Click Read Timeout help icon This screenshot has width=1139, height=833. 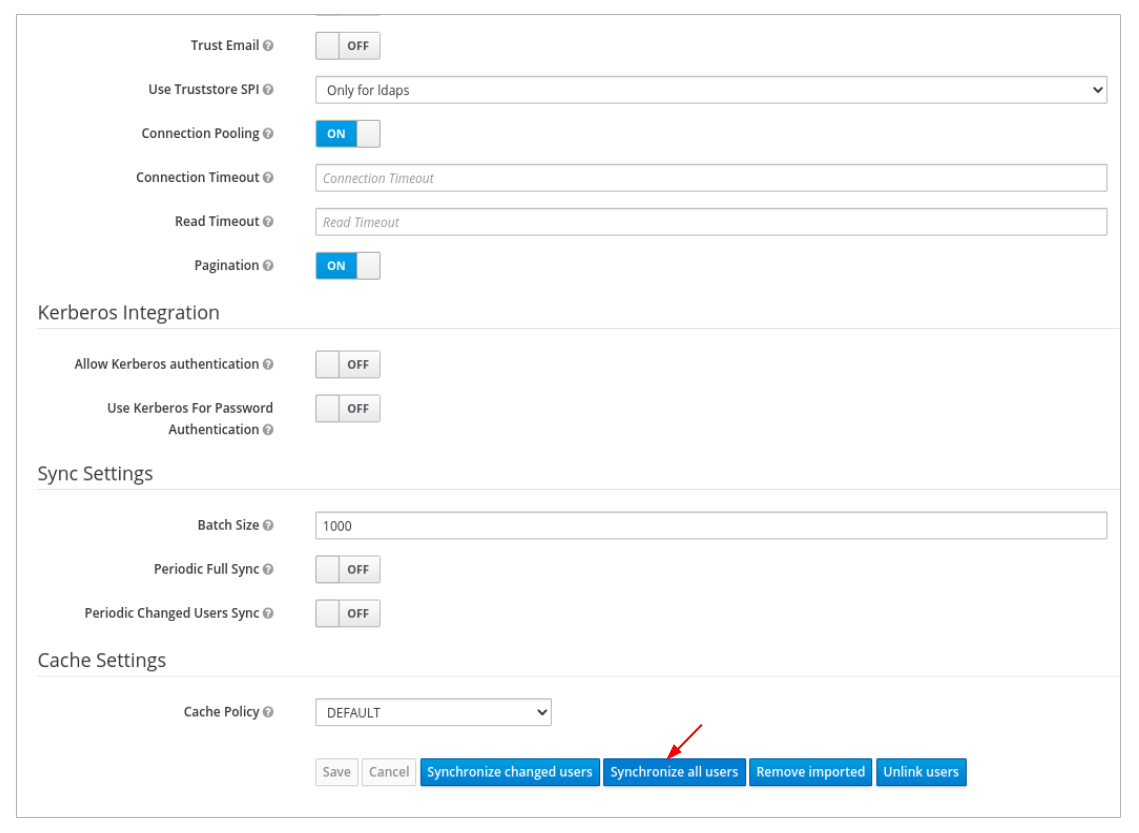coord(268,222)
